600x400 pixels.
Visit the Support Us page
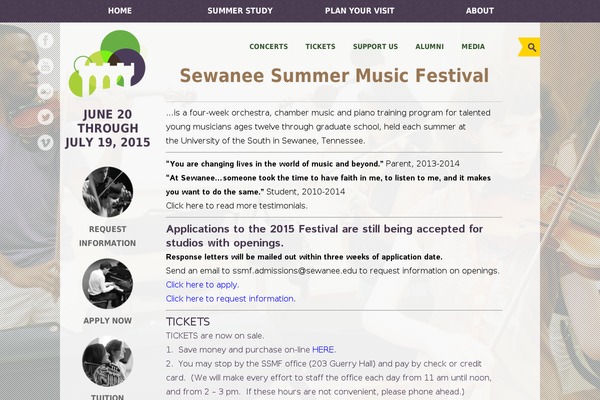tap(375, 46)
